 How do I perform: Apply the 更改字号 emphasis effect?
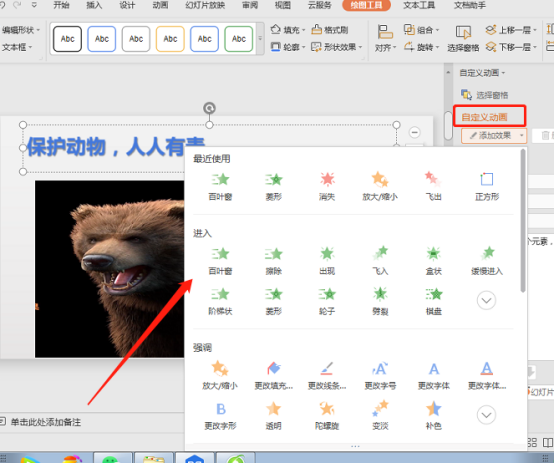(x=380, y=376)
